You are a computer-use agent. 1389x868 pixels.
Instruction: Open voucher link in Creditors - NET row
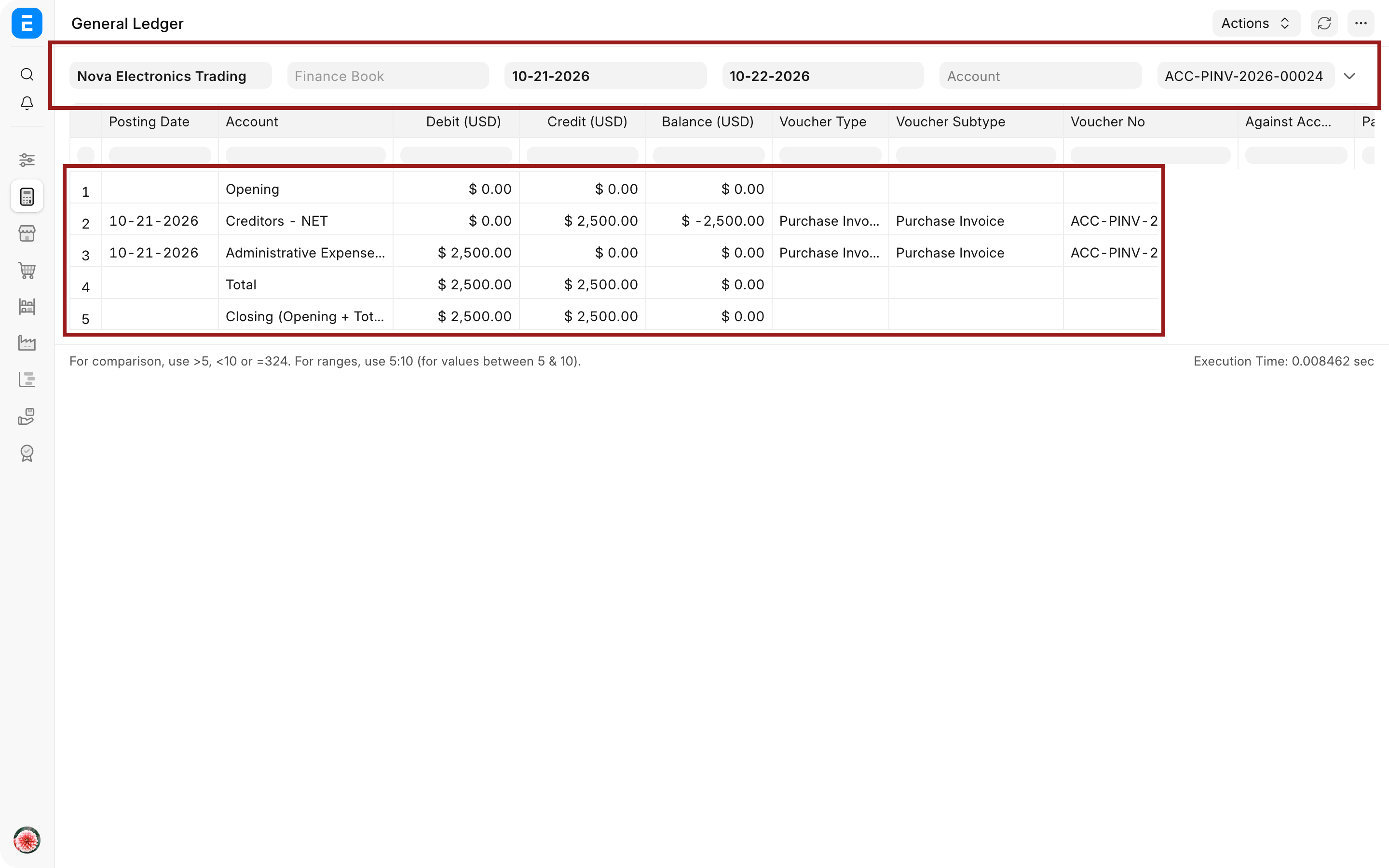pos(1114,221)
